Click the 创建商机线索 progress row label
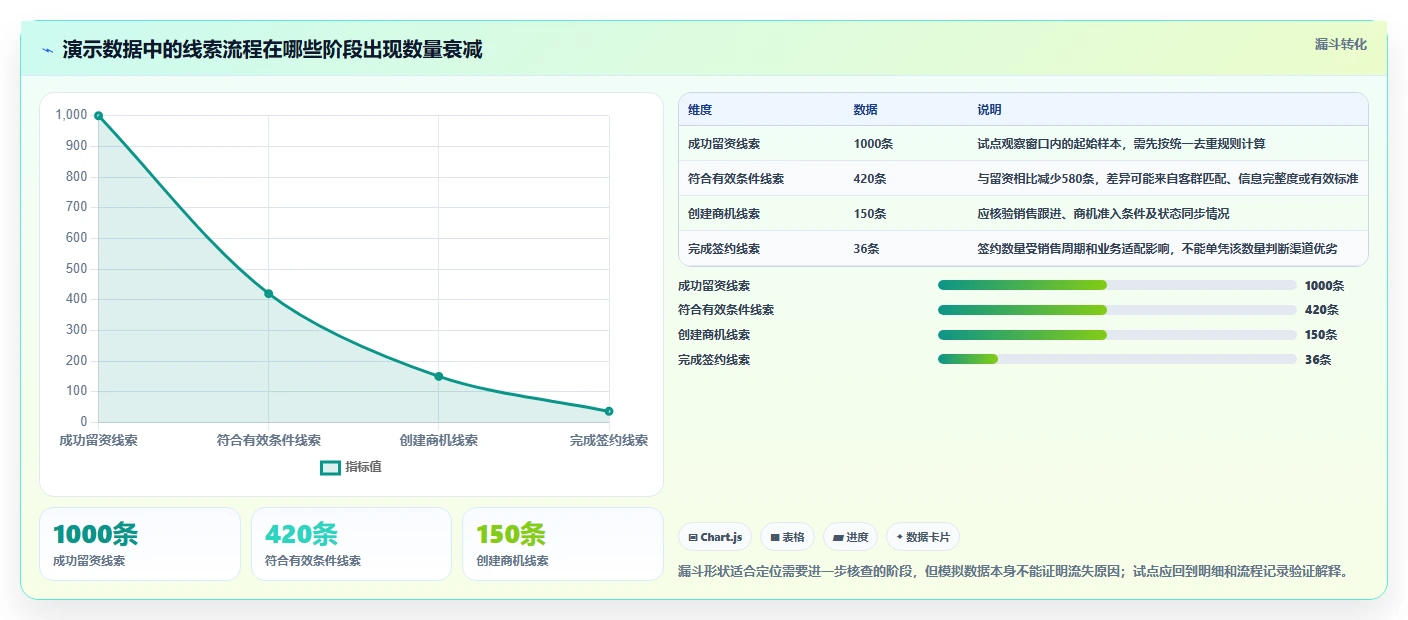The height and width of the screenshot is (620, 1408). pos(714,335)
